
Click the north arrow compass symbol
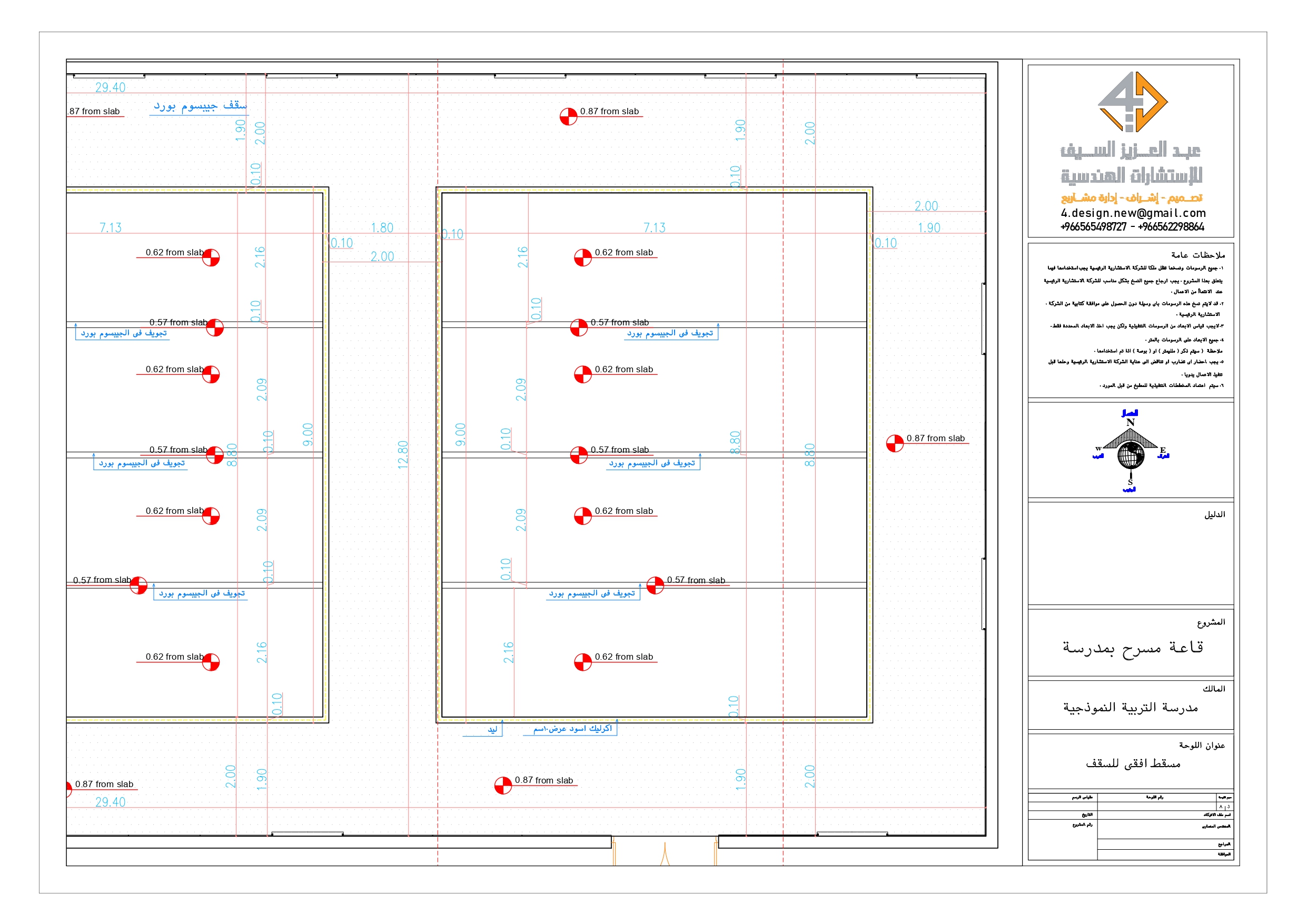point(1131,451)
